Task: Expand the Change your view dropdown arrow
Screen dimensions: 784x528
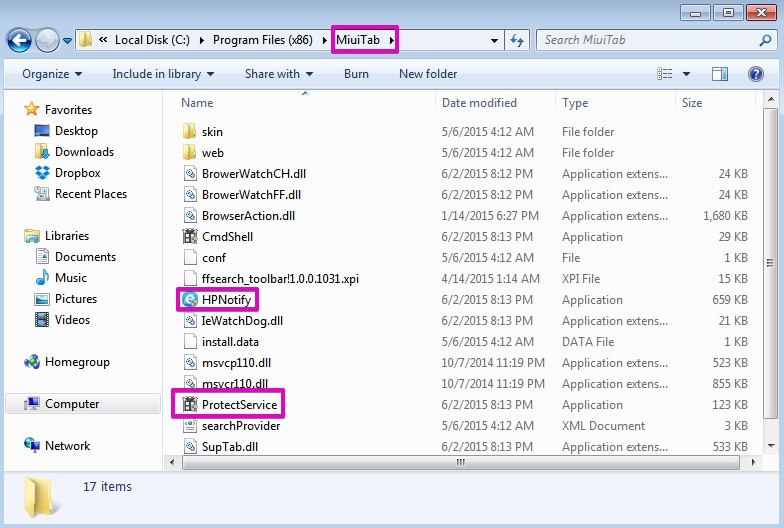Action: click(686, 74)
